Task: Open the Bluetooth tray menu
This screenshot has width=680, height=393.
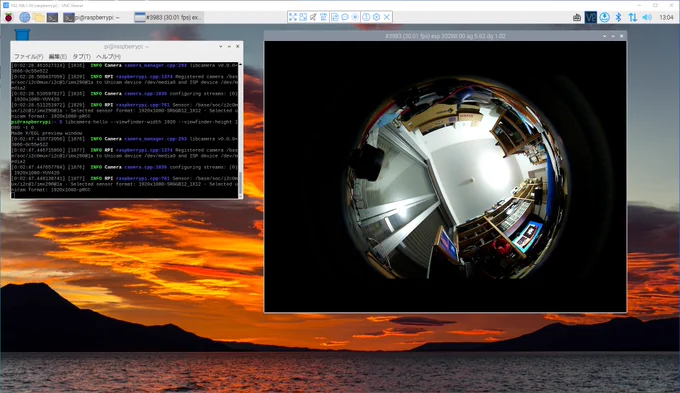Action: coord(619,17)
